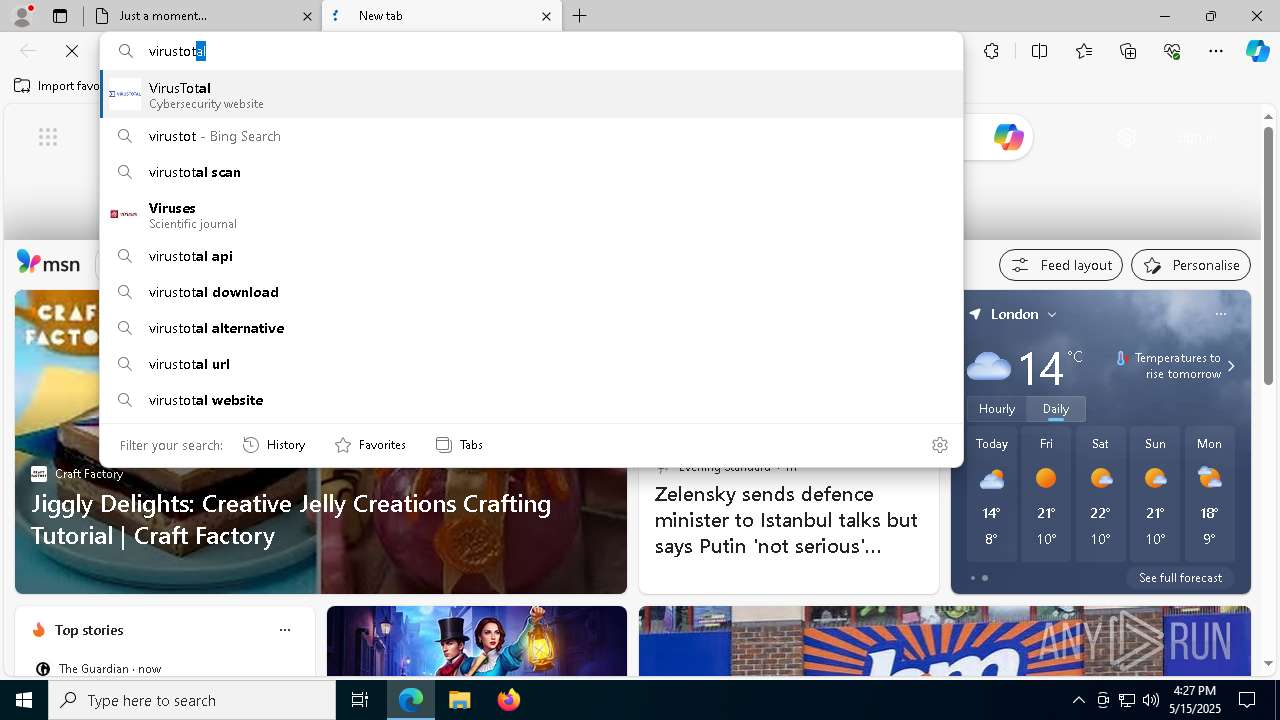Pick the 'virustotal url' suggestion
Screen dimensions: 1280x720
[x=531, y=364]
